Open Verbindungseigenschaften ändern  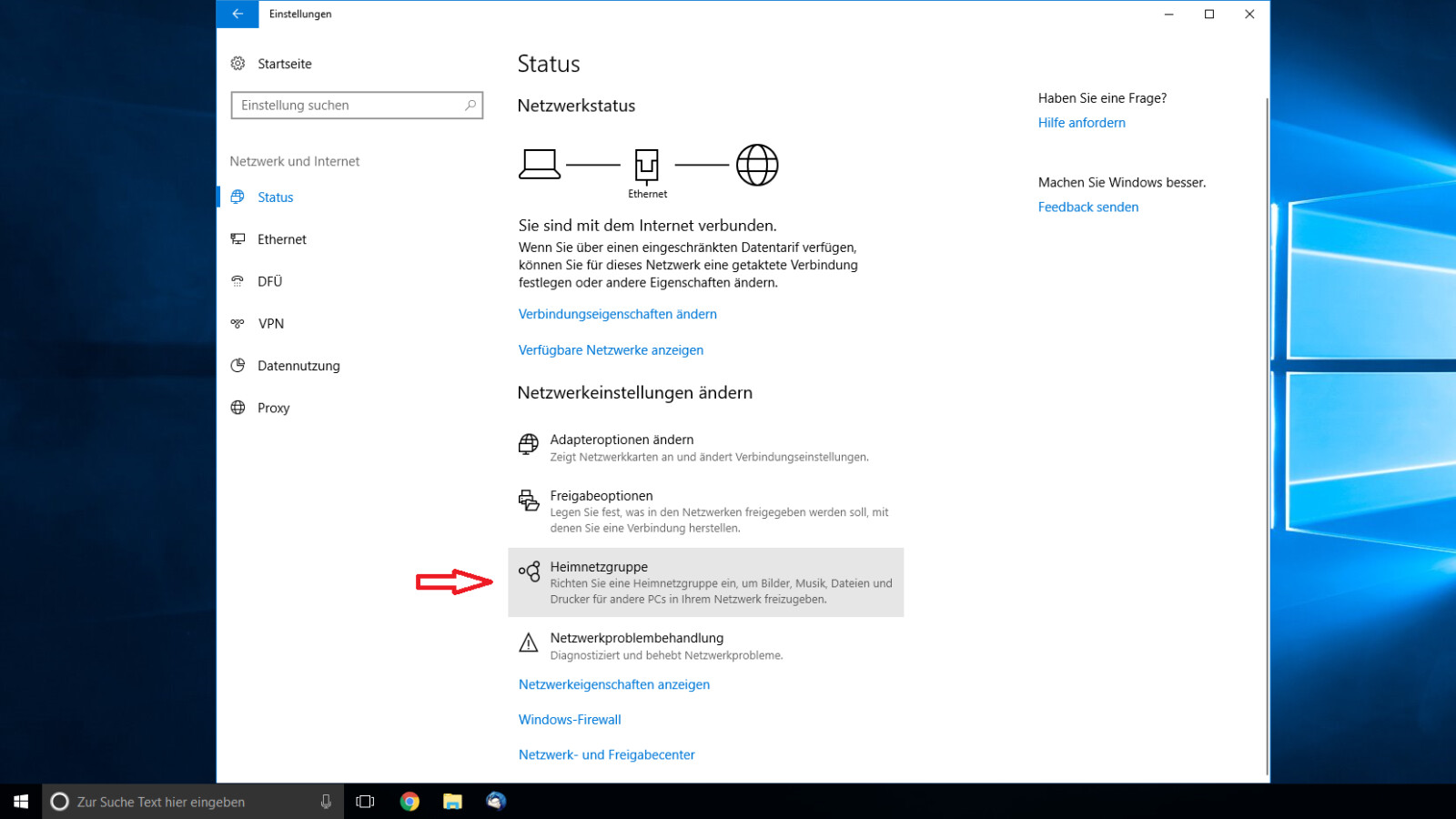click(x=617, y=314)
